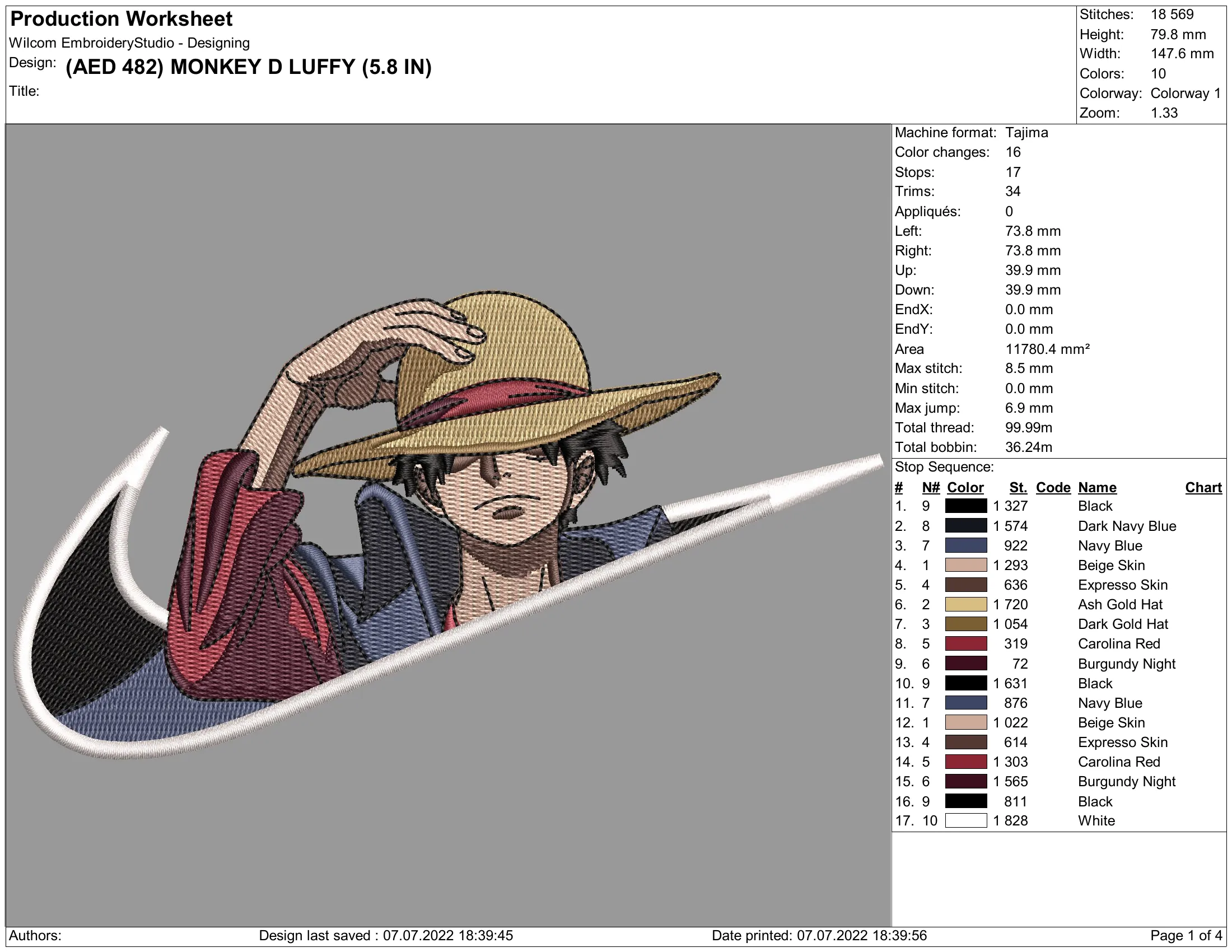The image size is (1232, 952).
Task: Click the 'St.' column header
Action: click(x=1018, y=487)
